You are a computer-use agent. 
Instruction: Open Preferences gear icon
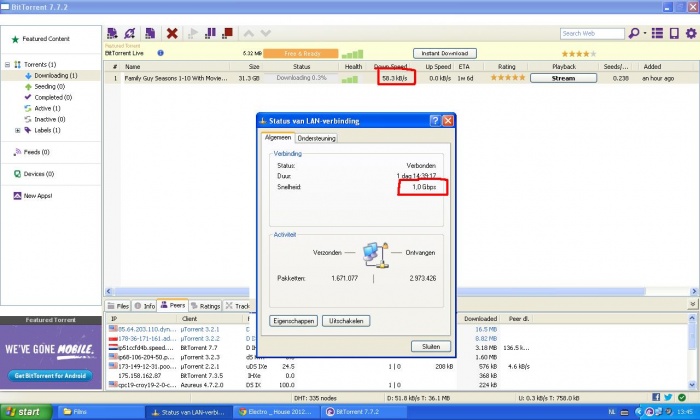[x=691, y=33]
